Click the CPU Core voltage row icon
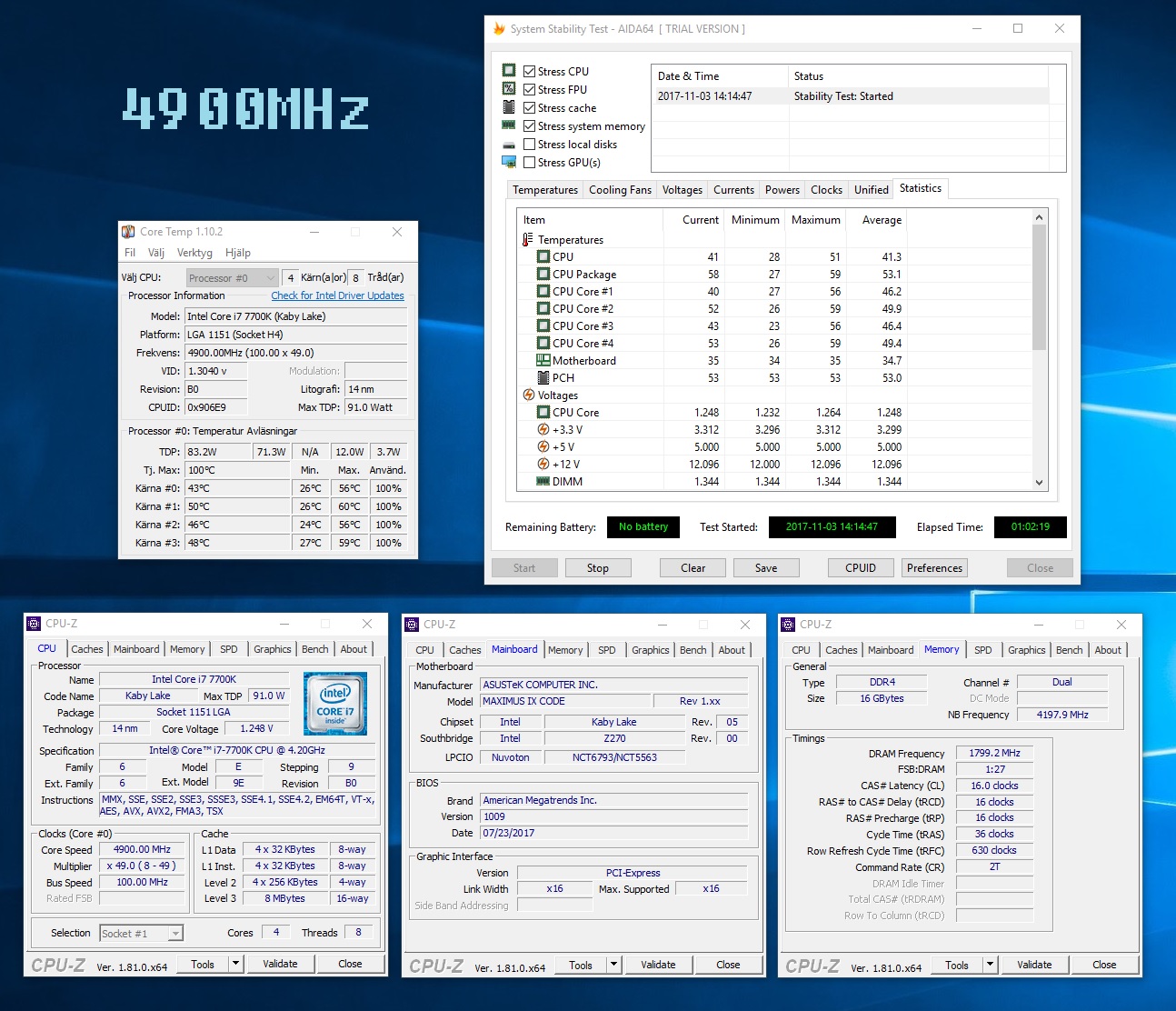1176x1011 pixels. 543,413
